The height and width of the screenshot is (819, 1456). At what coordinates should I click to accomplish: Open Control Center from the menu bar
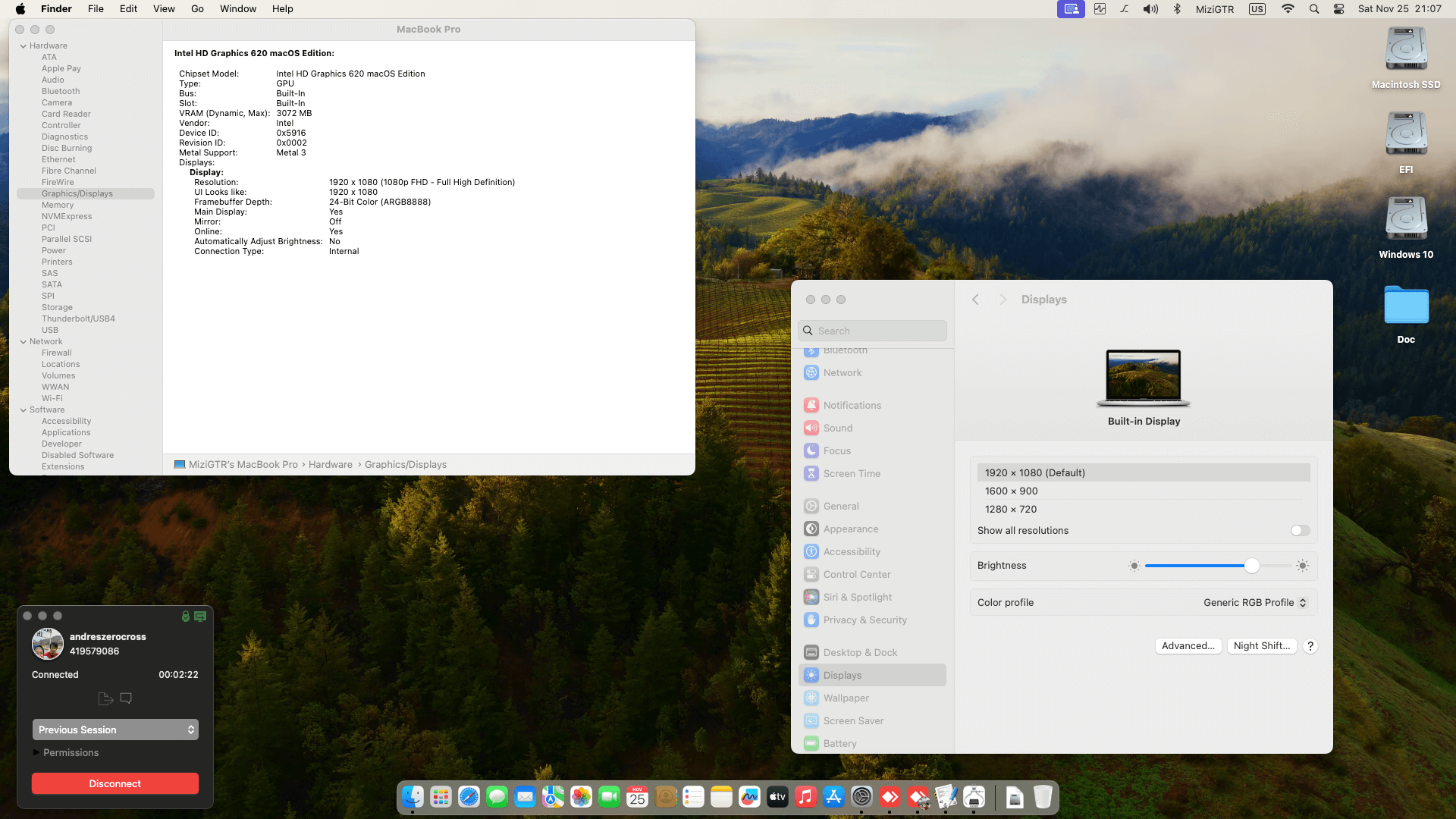point(1338,9)
